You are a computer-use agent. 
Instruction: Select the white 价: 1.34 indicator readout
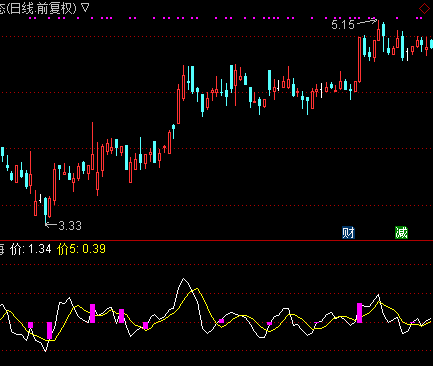tap(31, 249)
